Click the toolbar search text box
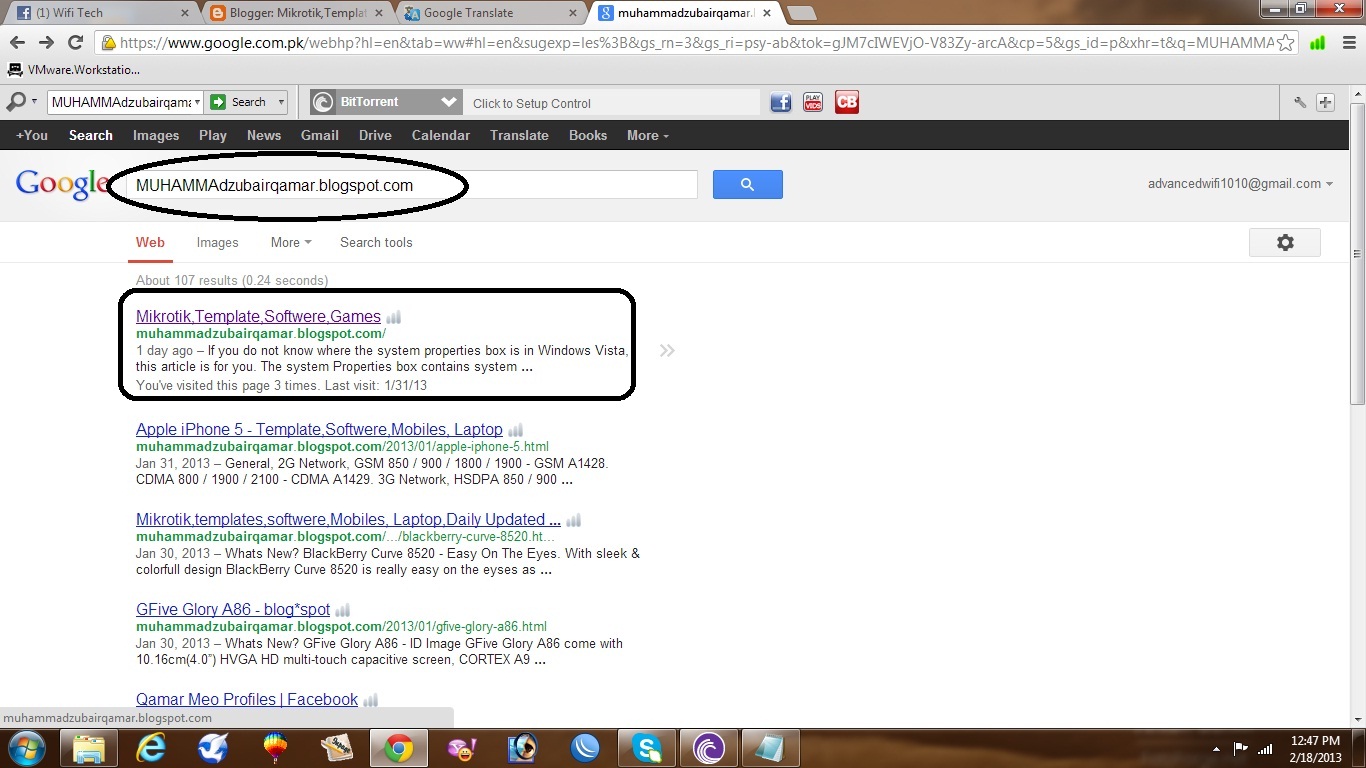 coord(120,102)
